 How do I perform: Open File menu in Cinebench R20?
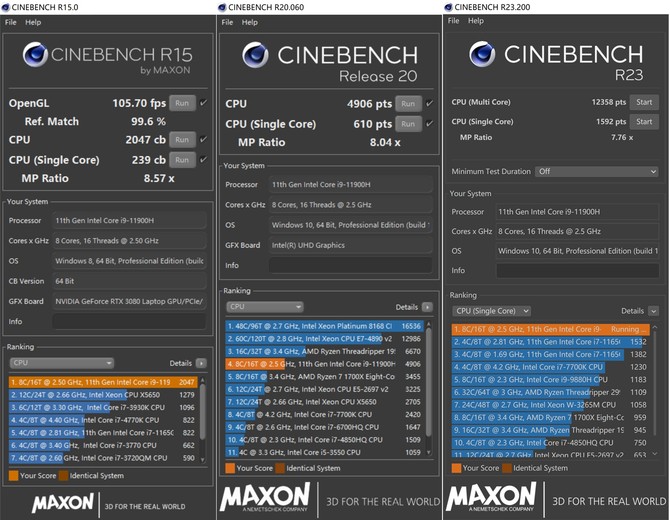click(x=227, y=22)
